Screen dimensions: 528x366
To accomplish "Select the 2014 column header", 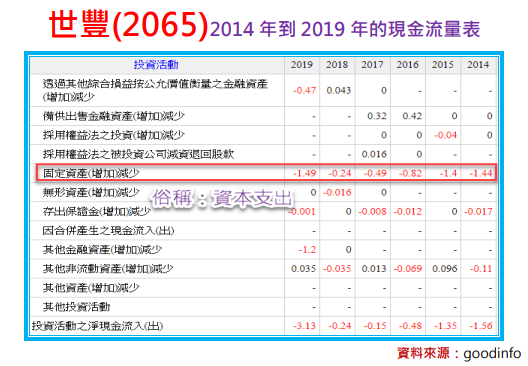I will click(478, 65).
